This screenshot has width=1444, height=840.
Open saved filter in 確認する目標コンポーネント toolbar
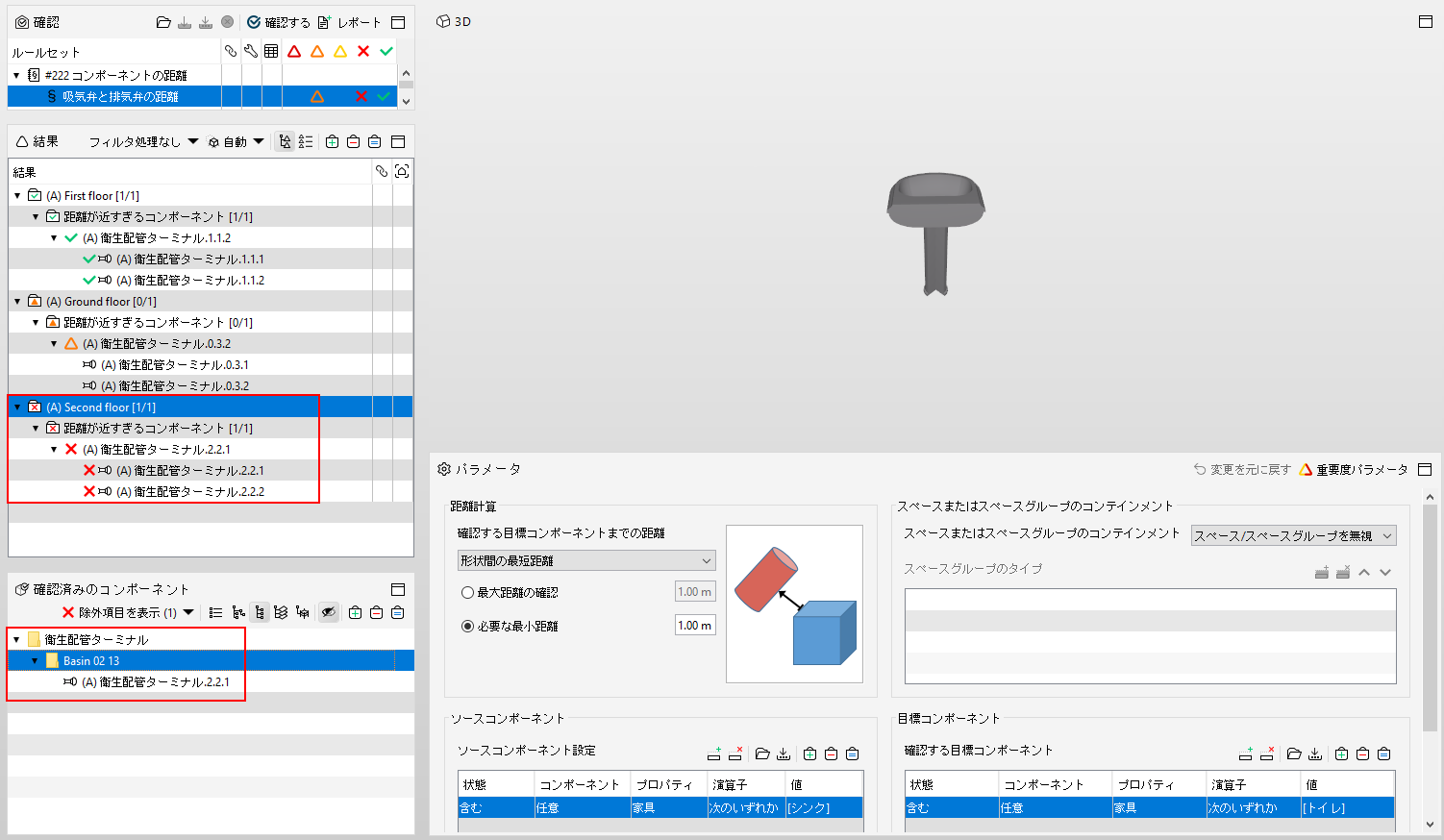pos(1294,754)
